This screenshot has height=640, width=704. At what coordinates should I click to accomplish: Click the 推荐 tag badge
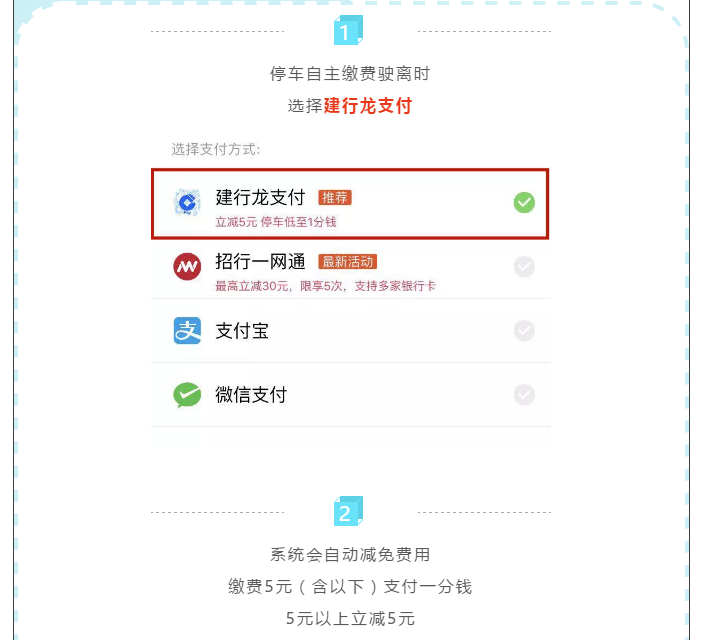click(335, 198)
